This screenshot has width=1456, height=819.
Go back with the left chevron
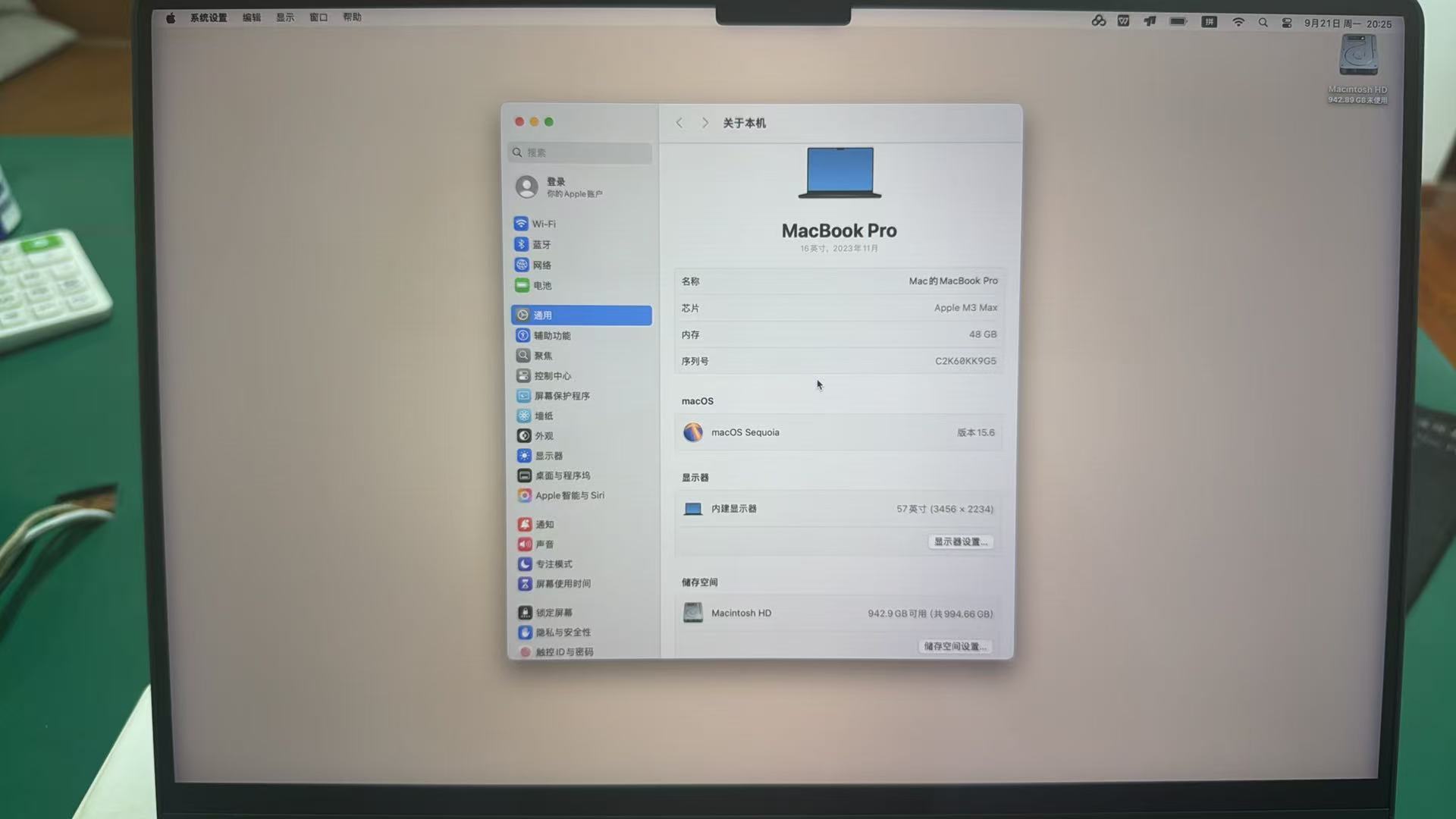pyautogui.click(x=679, y=123)
